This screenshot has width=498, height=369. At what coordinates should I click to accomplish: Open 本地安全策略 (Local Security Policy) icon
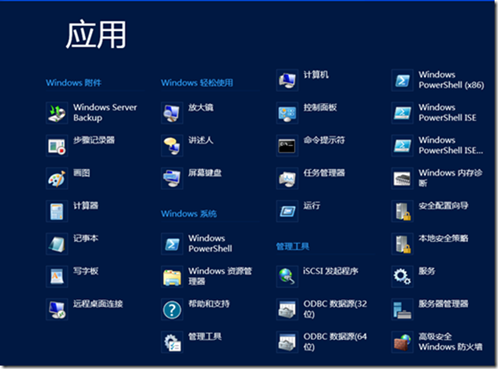coord(402,244)
